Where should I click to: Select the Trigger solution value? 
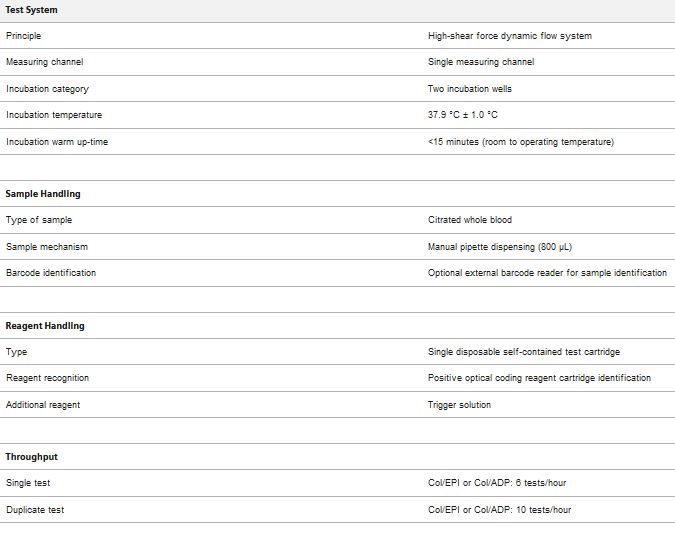pos(459,405)
